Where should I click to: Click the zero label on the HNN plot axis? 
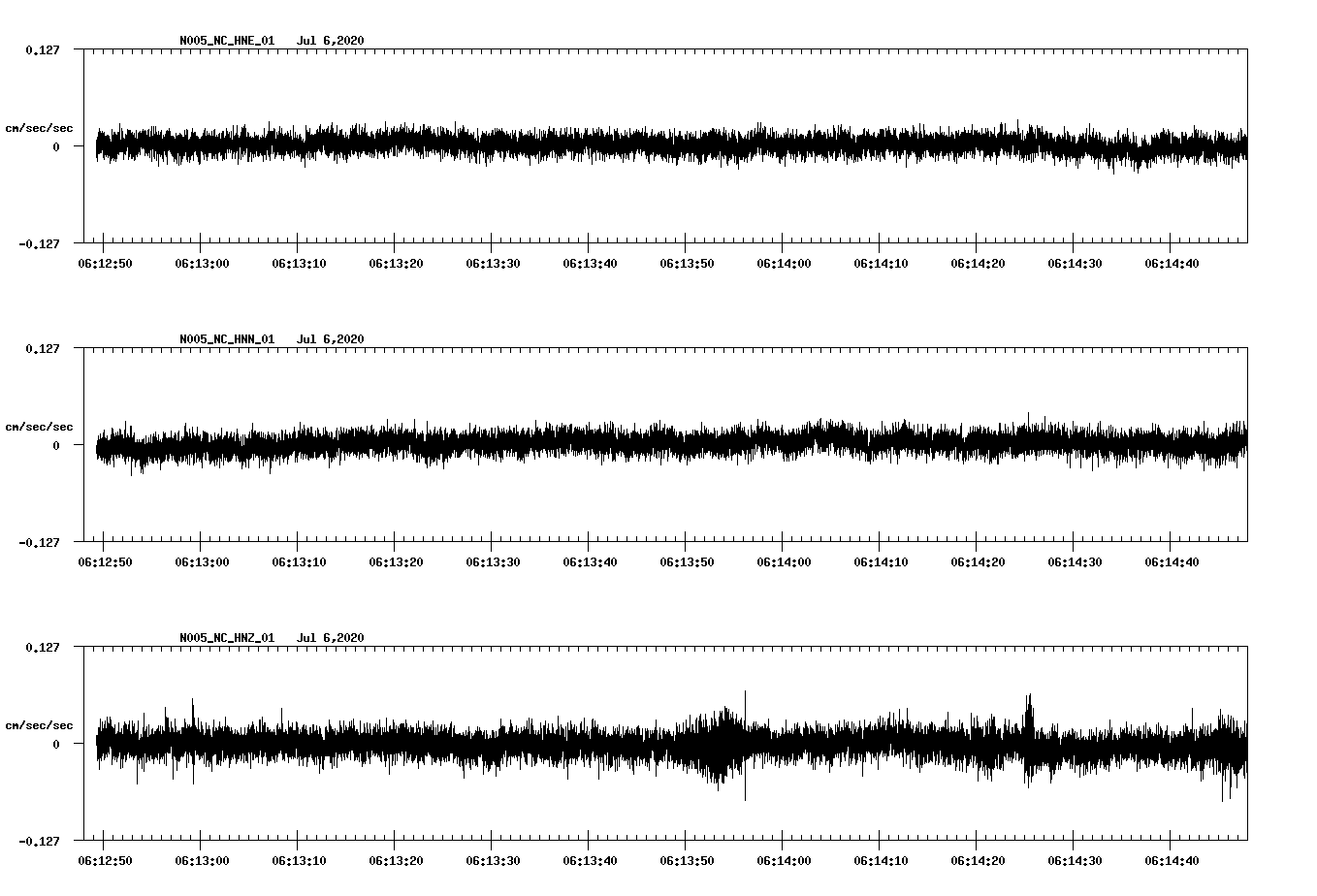(x=56, y=445)
